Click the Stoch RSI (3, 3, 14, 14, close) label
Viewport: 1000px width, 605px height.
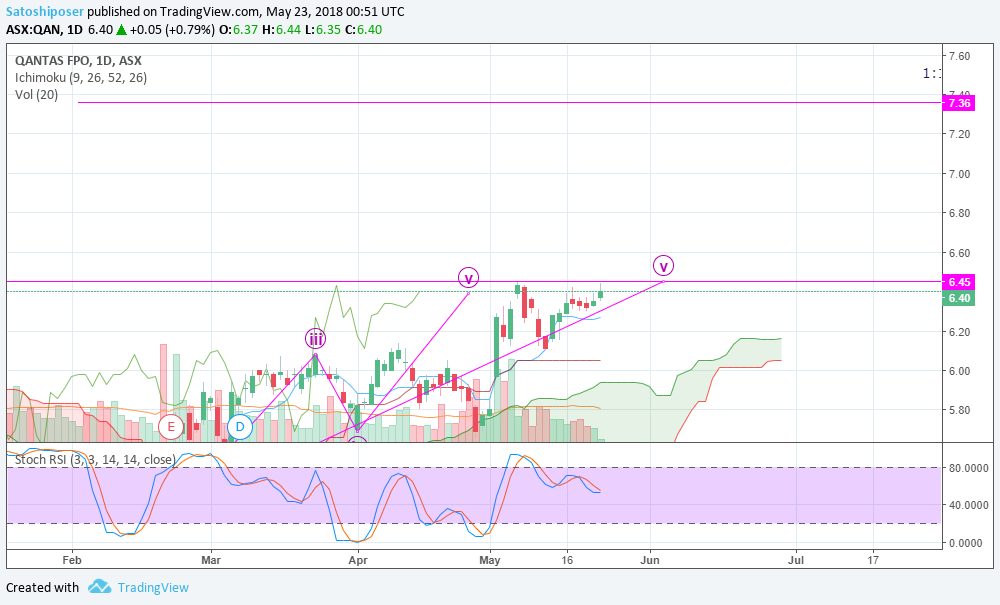coord(95,460)
